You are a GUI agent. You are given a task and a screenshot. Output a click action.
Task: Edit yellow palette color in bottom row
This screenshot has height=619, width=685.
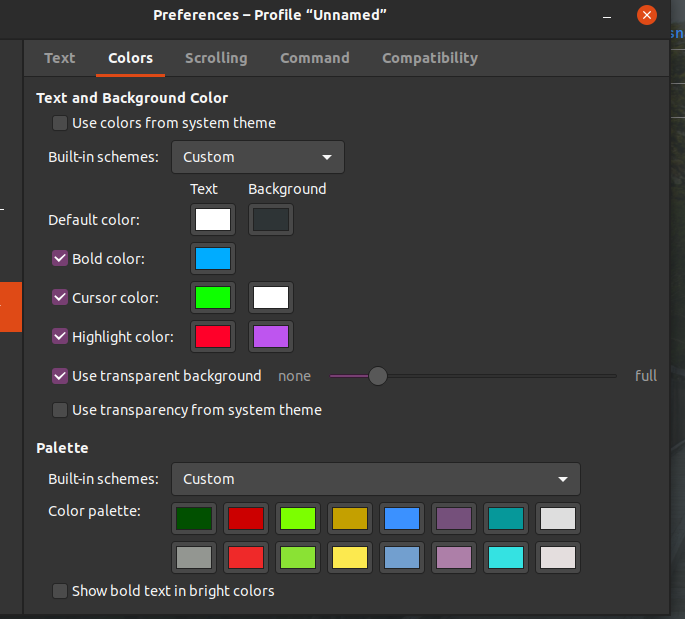350,557
